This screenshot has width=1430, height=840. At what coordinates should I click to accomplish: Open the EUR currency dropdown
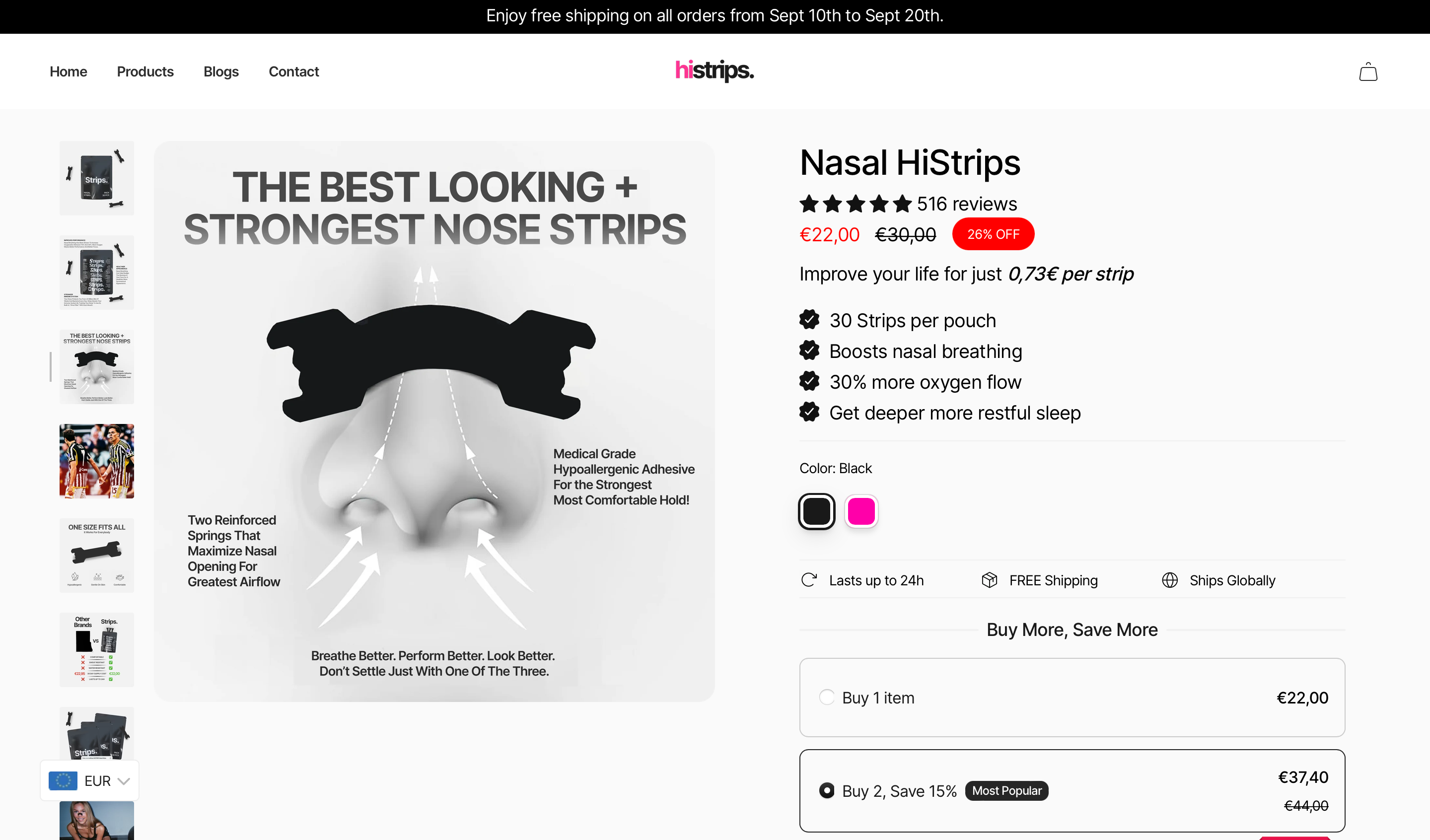tap(89, 781)
